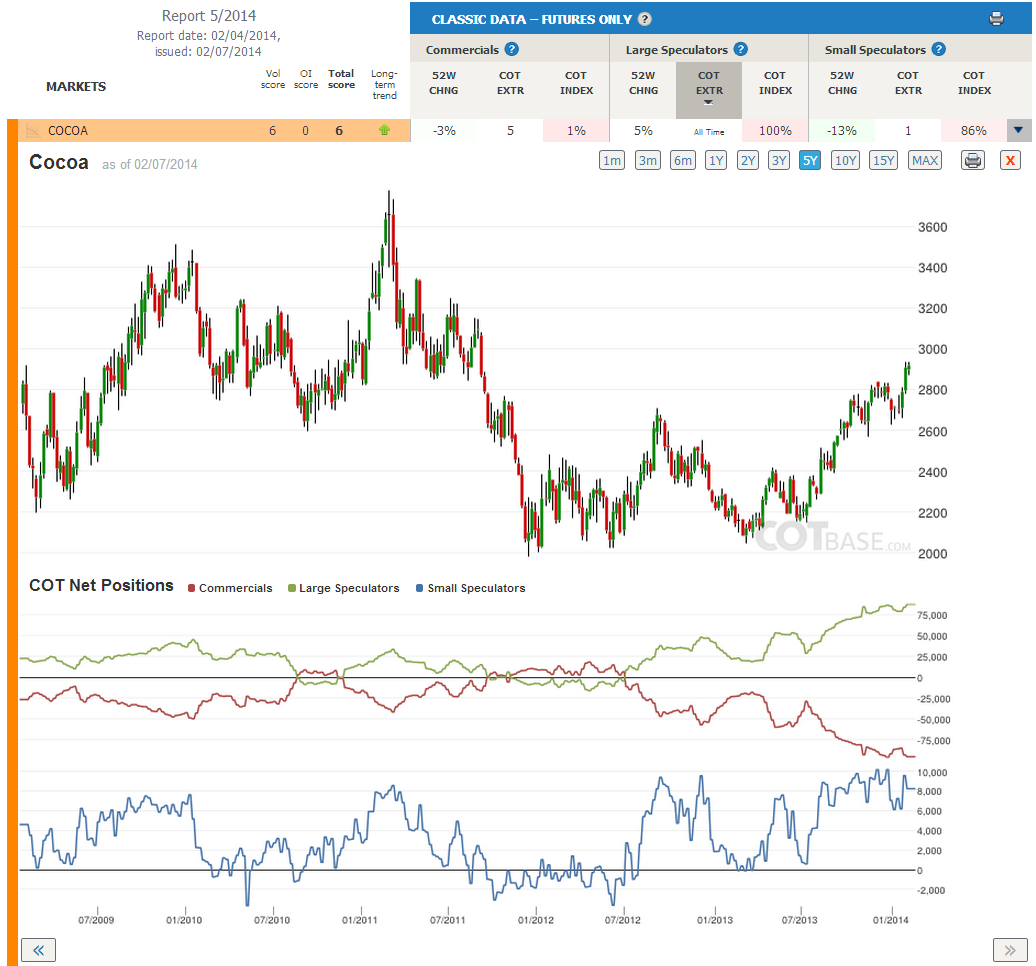Click the 5% Large Speculators change cell

(x=643, y=131)
